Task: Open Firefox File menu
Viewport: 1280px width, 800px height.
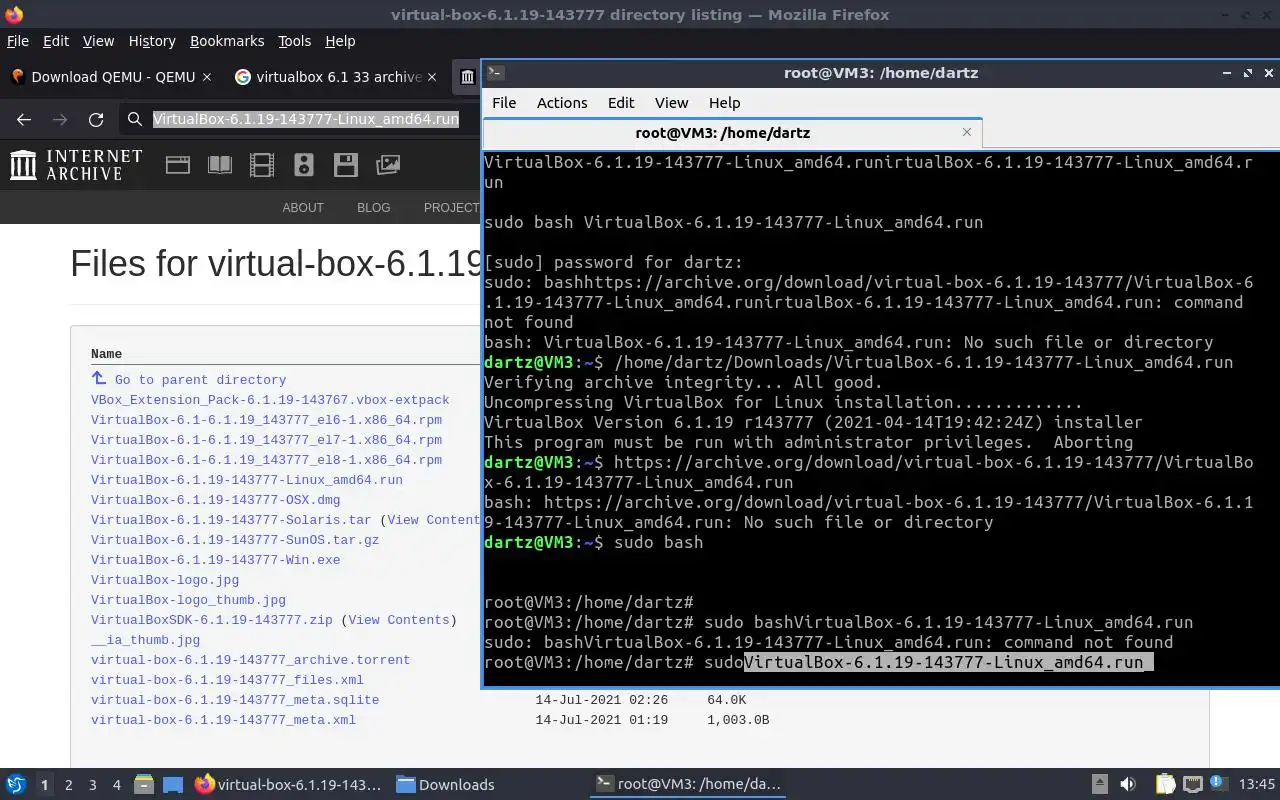Action: pos(18,41)
